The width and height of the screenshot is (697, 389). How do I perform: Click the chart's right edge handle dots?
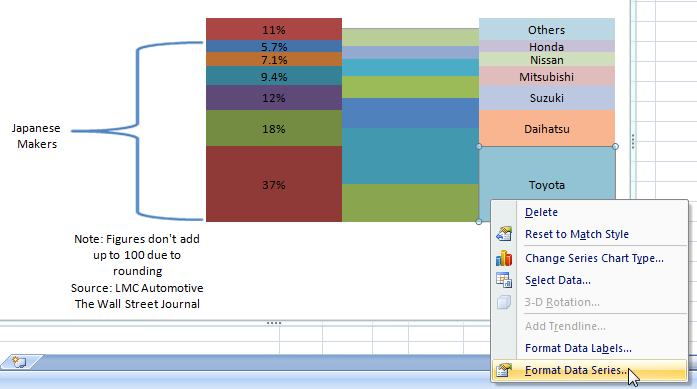click(633, 142)
